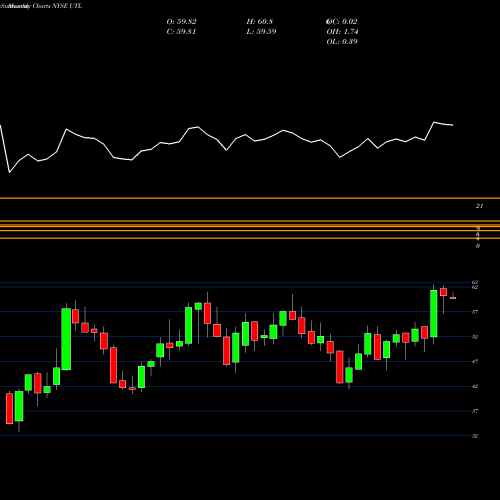This screenshot has height=500, width=500.
Task: Click the 'L: 59.59' low price value
Action: 261,32
